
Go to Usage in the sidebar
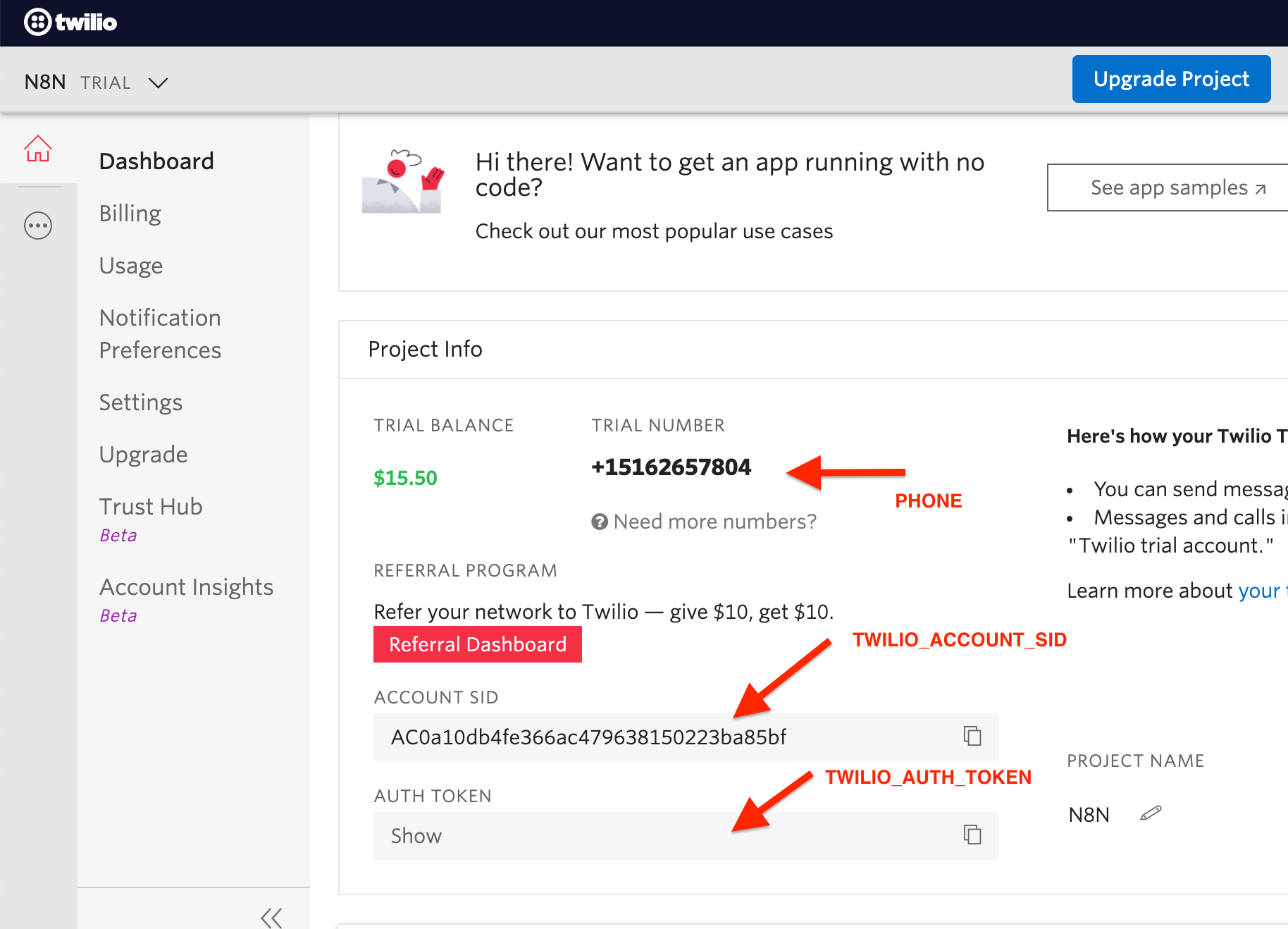click(131, 266)
